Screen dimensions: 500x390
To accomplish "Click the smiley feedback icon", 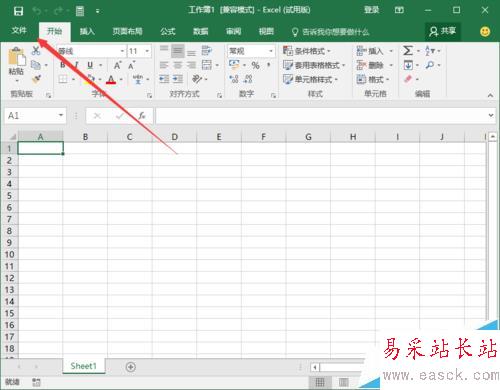I will (485, 32).
